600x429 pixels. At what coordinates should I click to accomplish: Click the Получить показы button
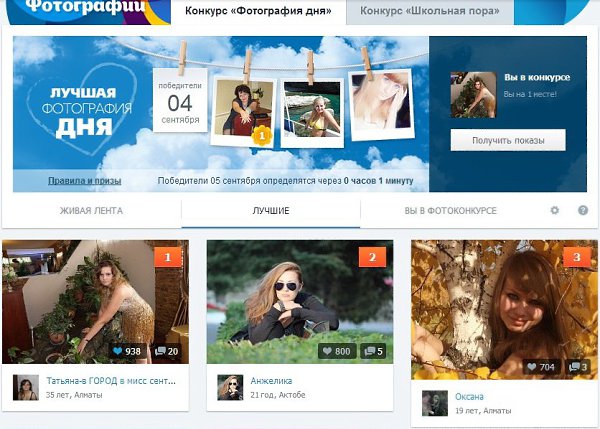coord(507,141)
